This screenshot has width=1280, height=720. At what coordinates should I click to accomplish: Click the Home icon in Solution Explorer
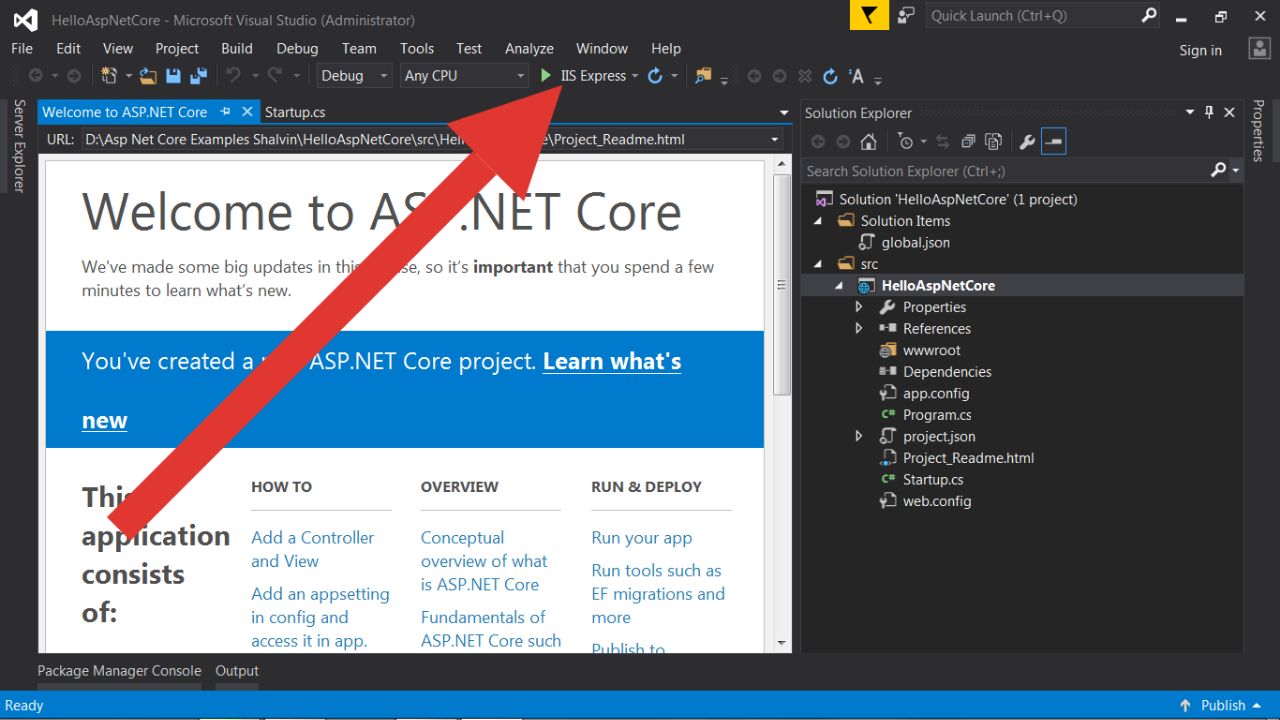tap(869, 142)
